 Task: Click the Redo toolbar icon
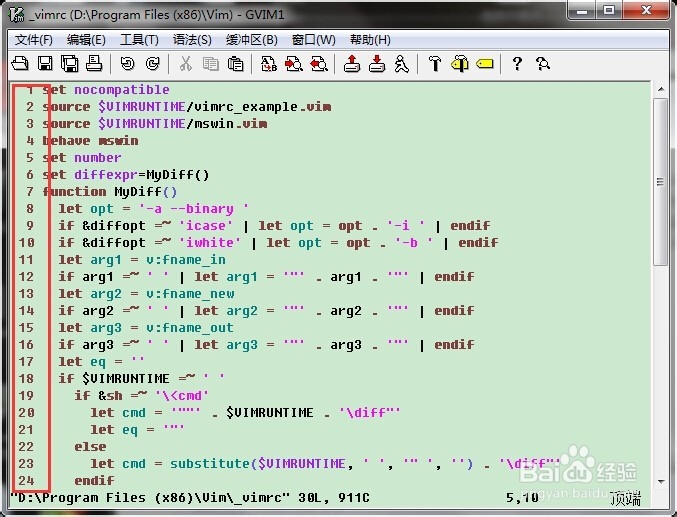point(152,63)
